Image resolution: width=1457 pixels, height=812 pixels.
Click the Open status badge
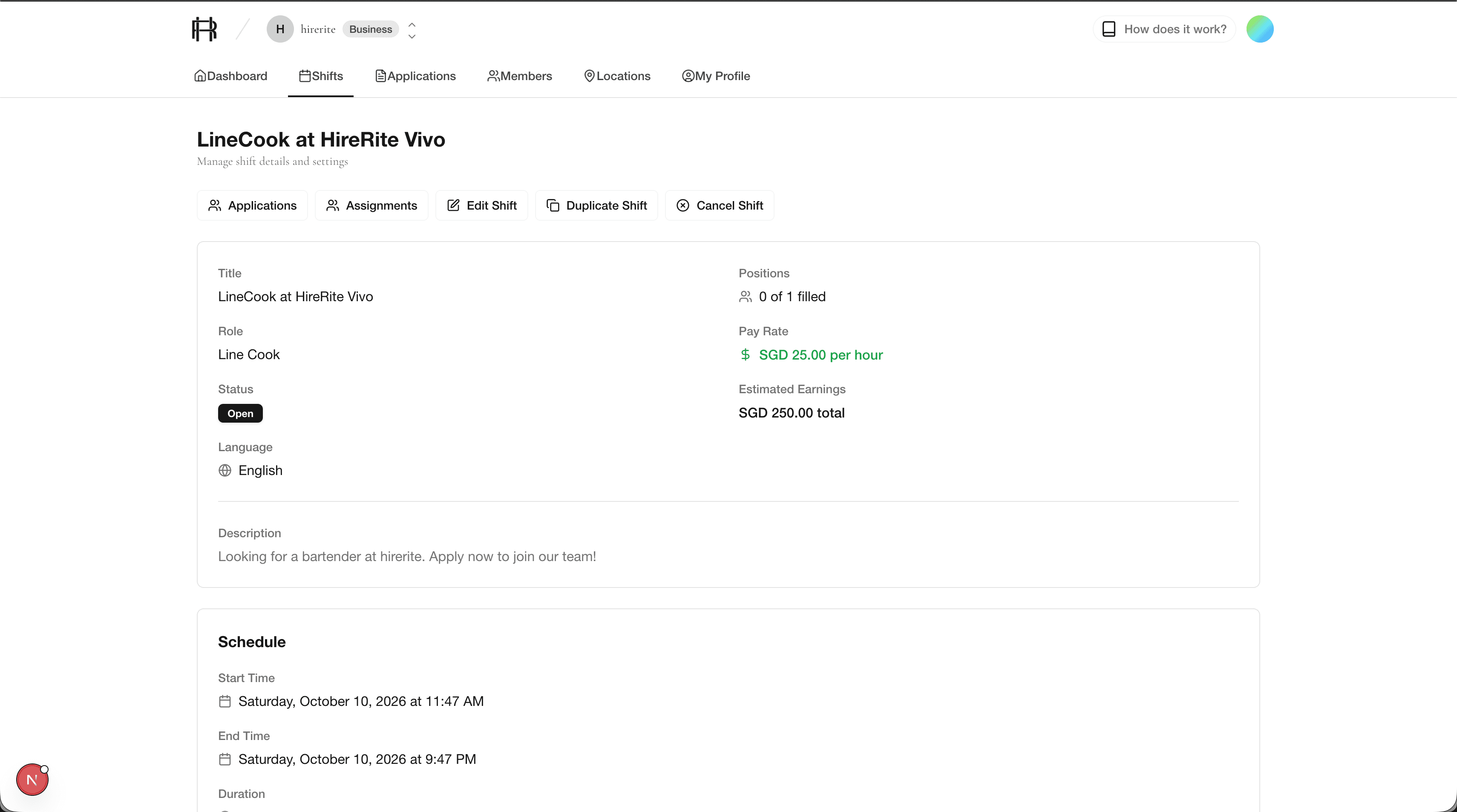[240, 414]
